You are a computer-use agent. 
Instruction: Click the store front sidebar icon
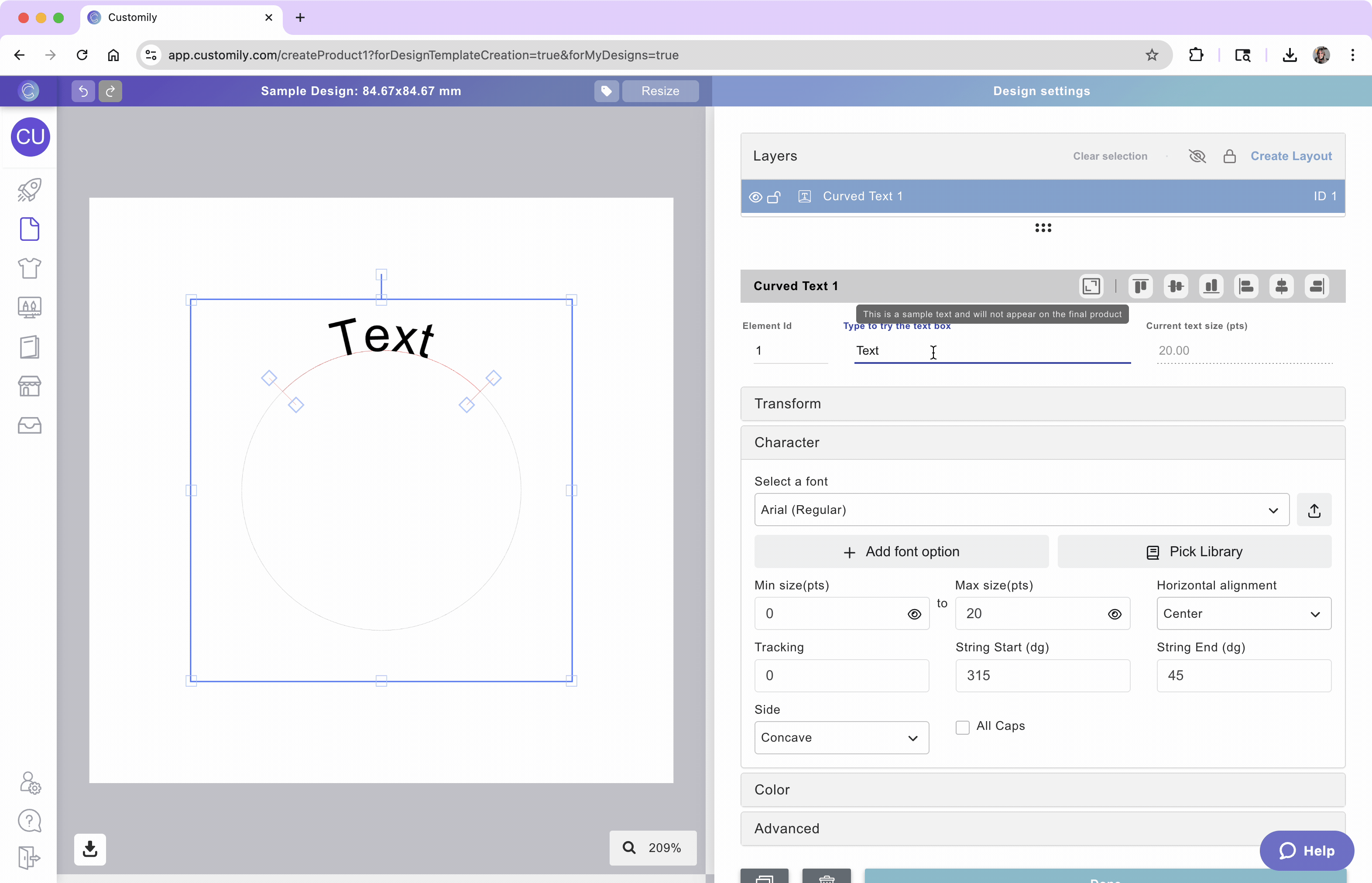tap(29, 386)
